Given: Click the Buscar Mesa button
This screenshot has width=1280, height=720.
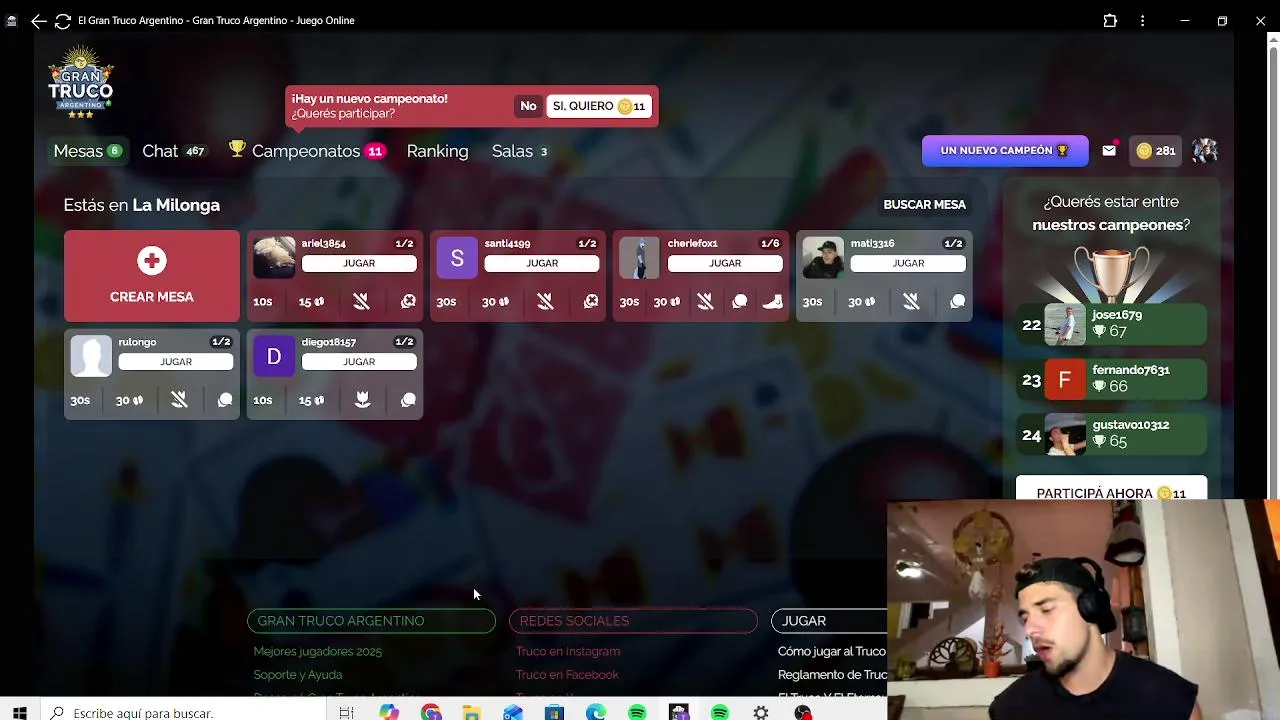Looking at the screenshot, I should [924, 204].
